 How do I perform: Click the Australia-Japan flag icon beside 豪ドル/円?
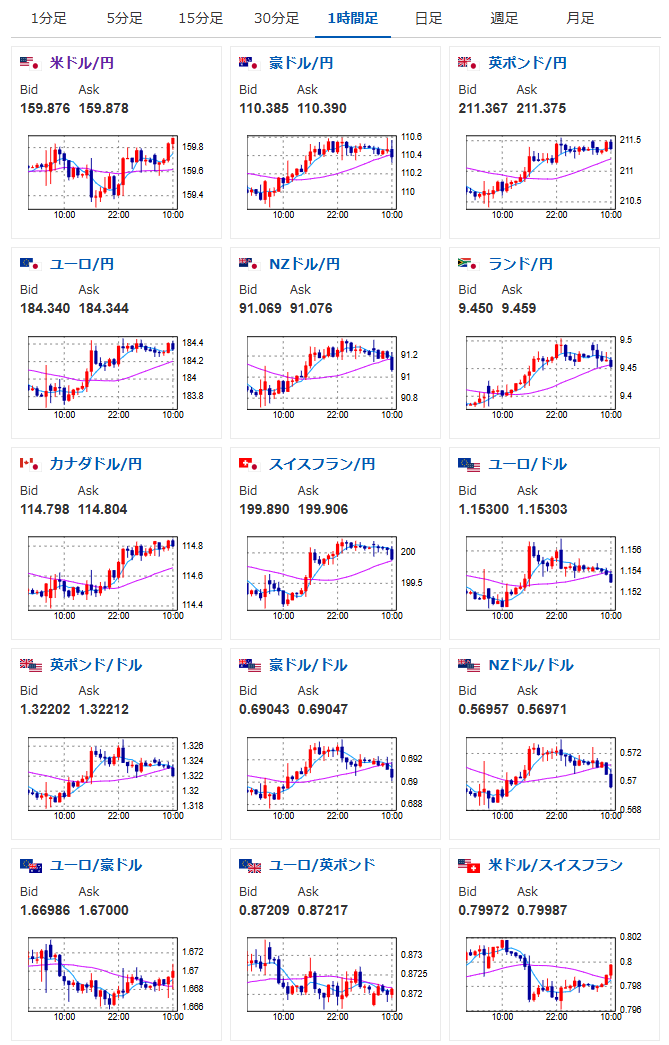click(250, 63)
